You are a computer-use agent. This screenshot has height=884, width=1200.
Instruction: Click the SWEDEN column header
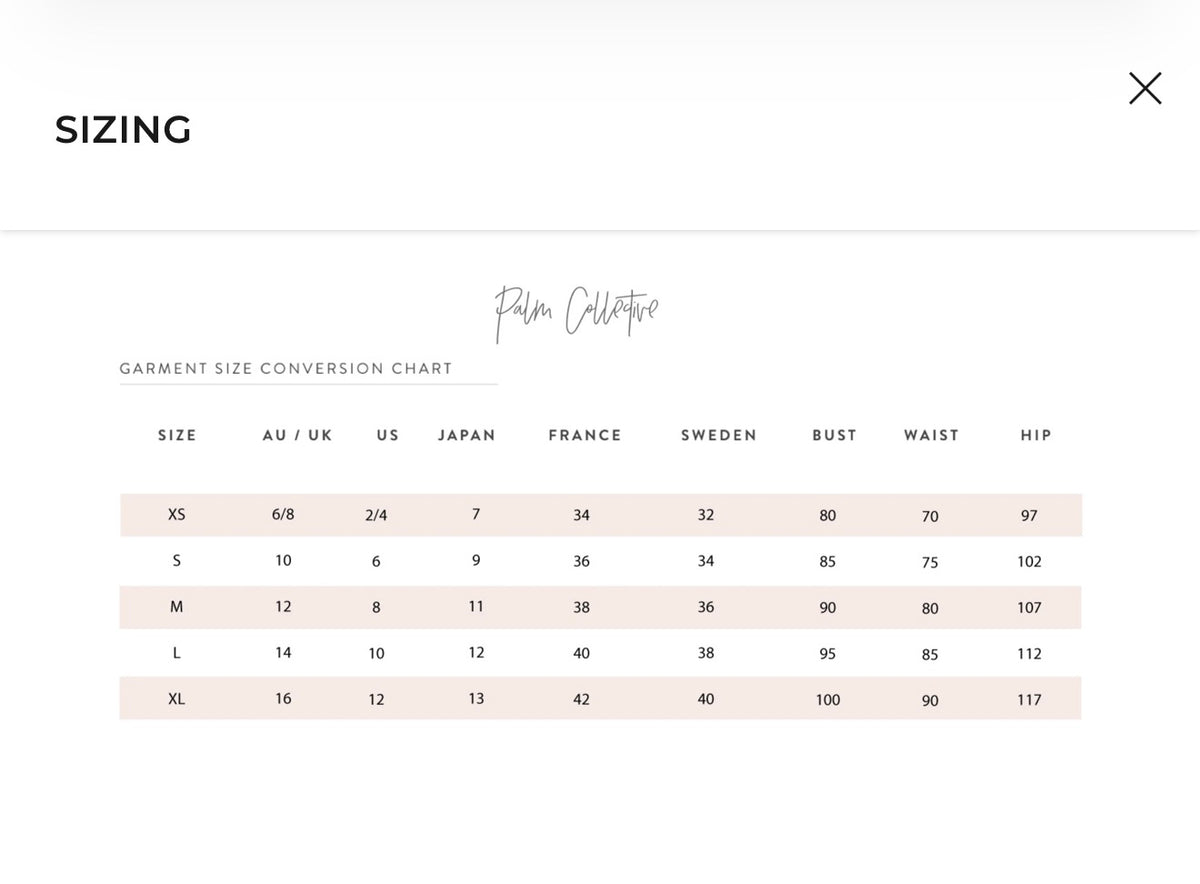point(718,435)
